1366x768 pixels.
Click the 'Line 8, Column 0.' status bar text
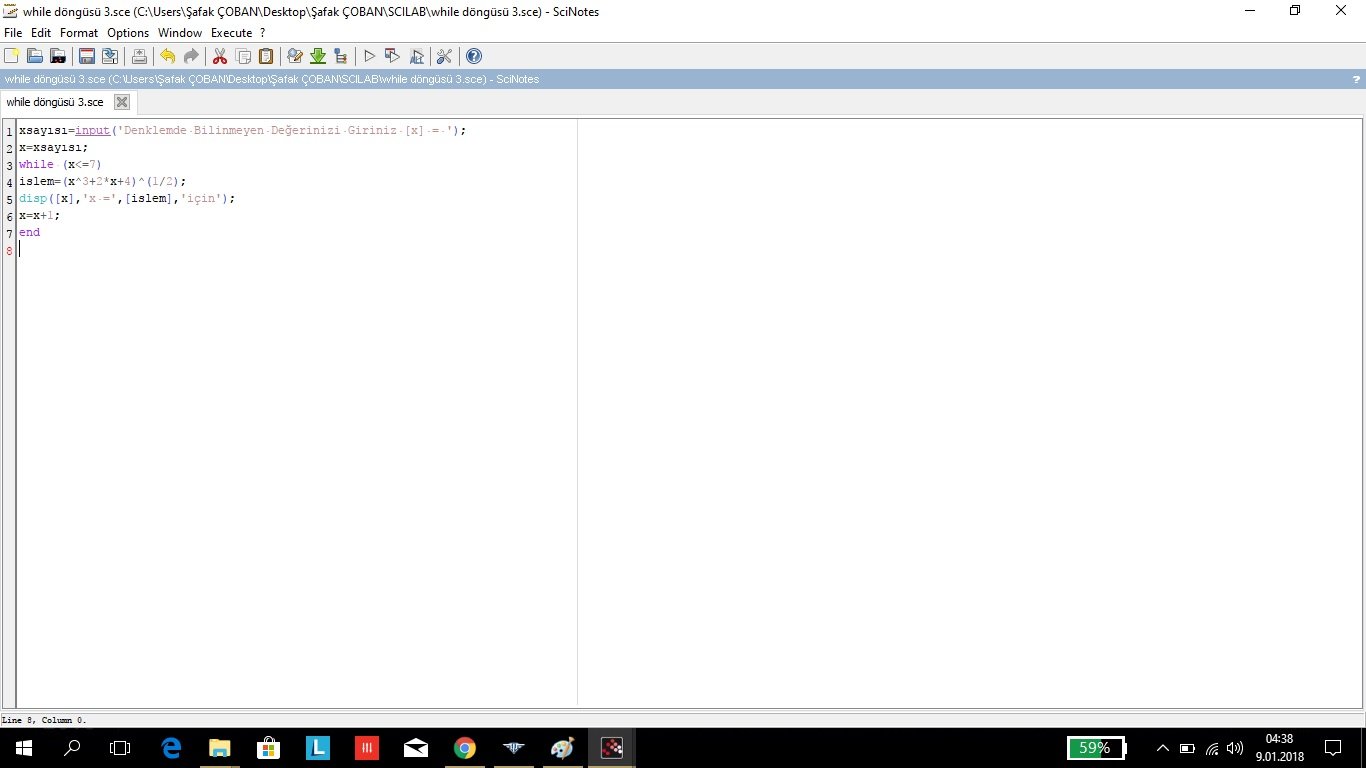[x=44, y=720]
